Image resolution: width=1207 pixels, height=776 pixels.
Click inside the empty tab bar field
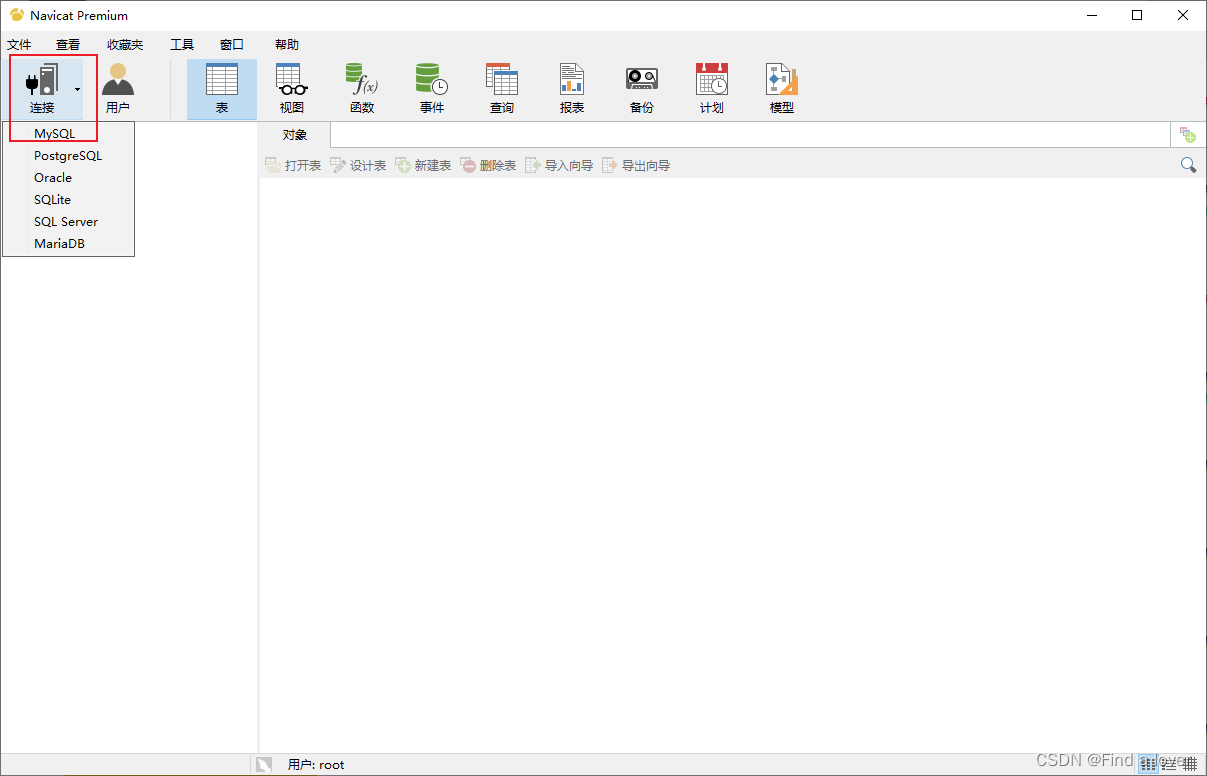[x=750, y=135]
